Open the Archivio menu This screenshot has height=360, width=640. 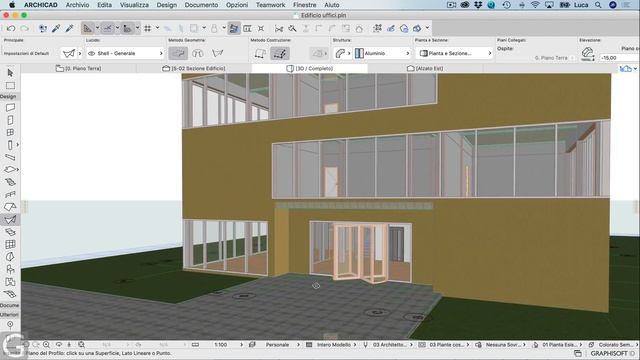77,5
